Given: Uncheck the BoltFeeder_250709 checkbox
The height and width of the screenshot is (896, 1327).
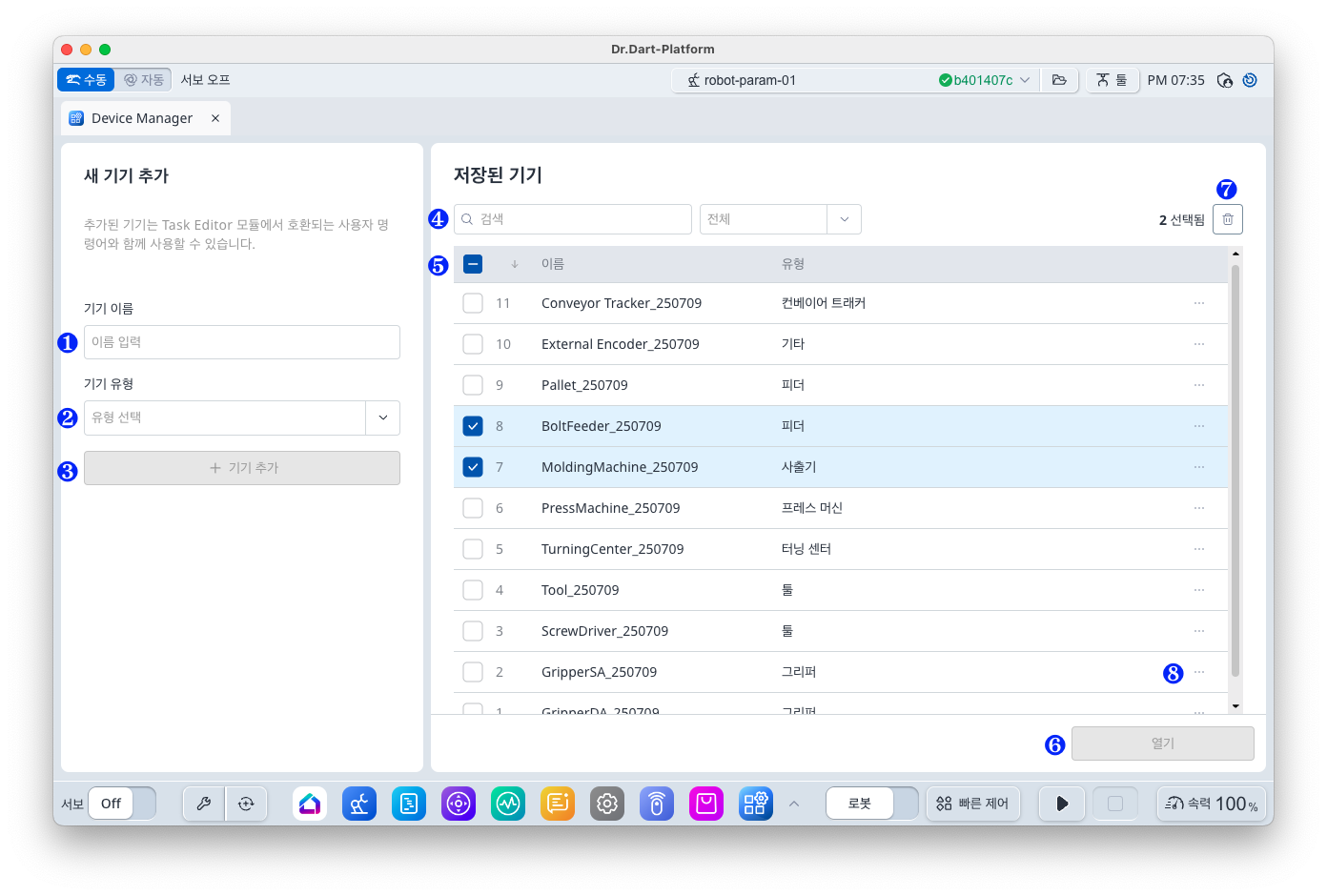Looking at the screenshot, I should click(473, 426).
